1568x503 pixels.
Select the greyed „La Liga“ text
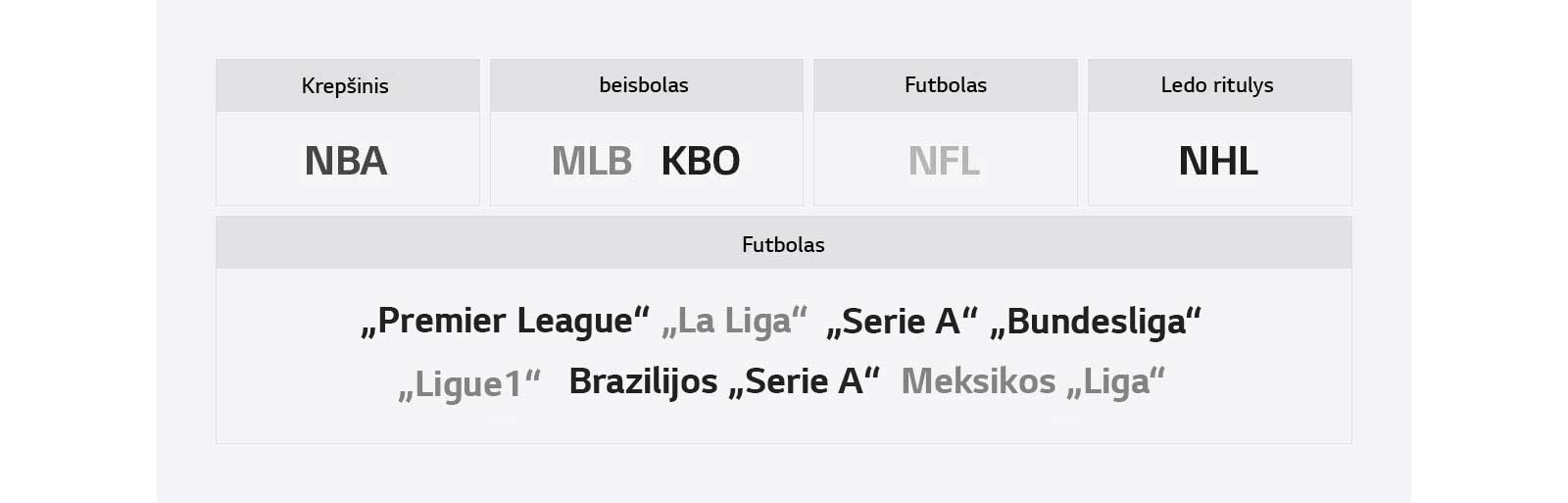click(734, 321)
